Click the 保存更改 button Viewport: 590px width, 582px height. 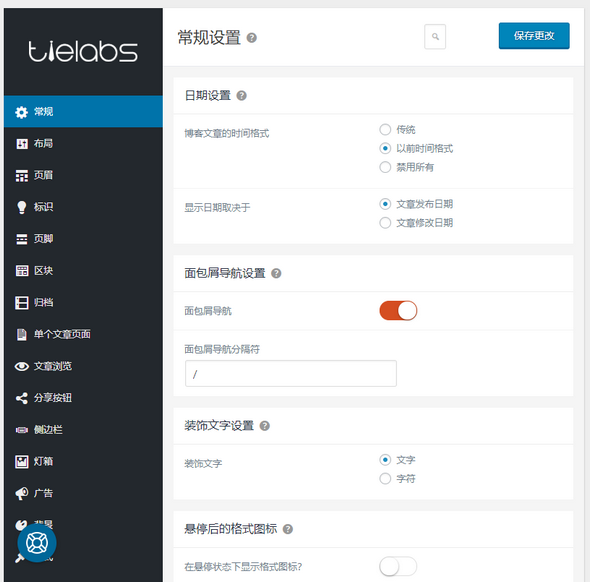click(x=534, y=36)
